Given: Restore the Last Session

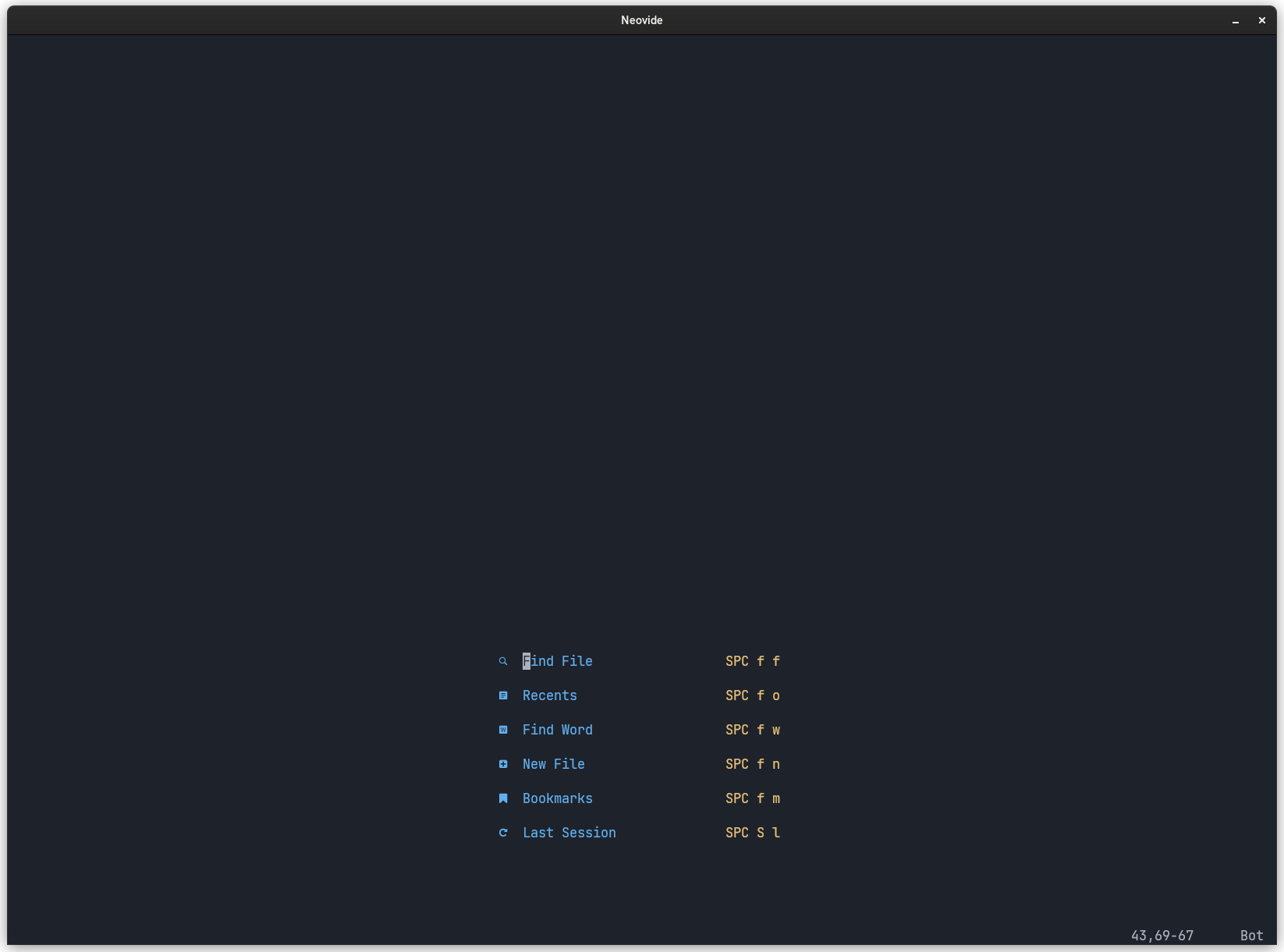Looking at the screenshot, I should [x=569, y=833].
